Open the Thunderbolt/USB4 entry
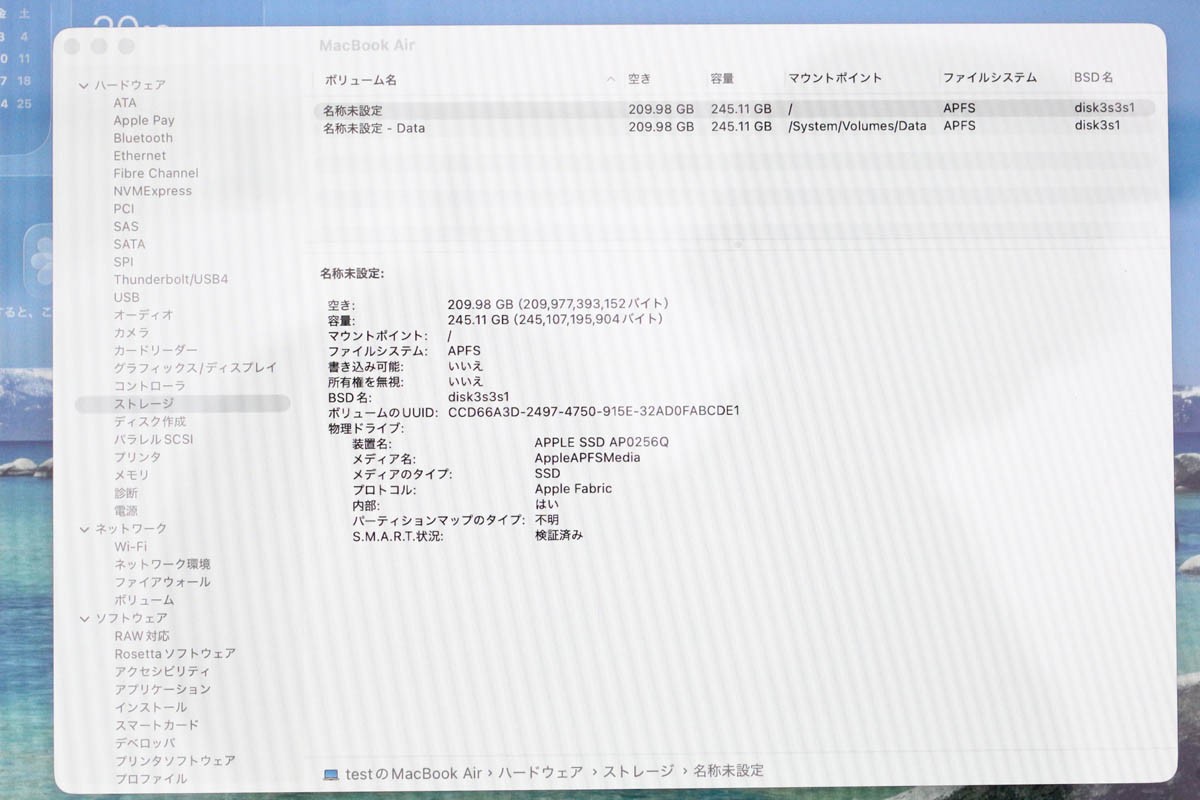 (x=170, y=279)
